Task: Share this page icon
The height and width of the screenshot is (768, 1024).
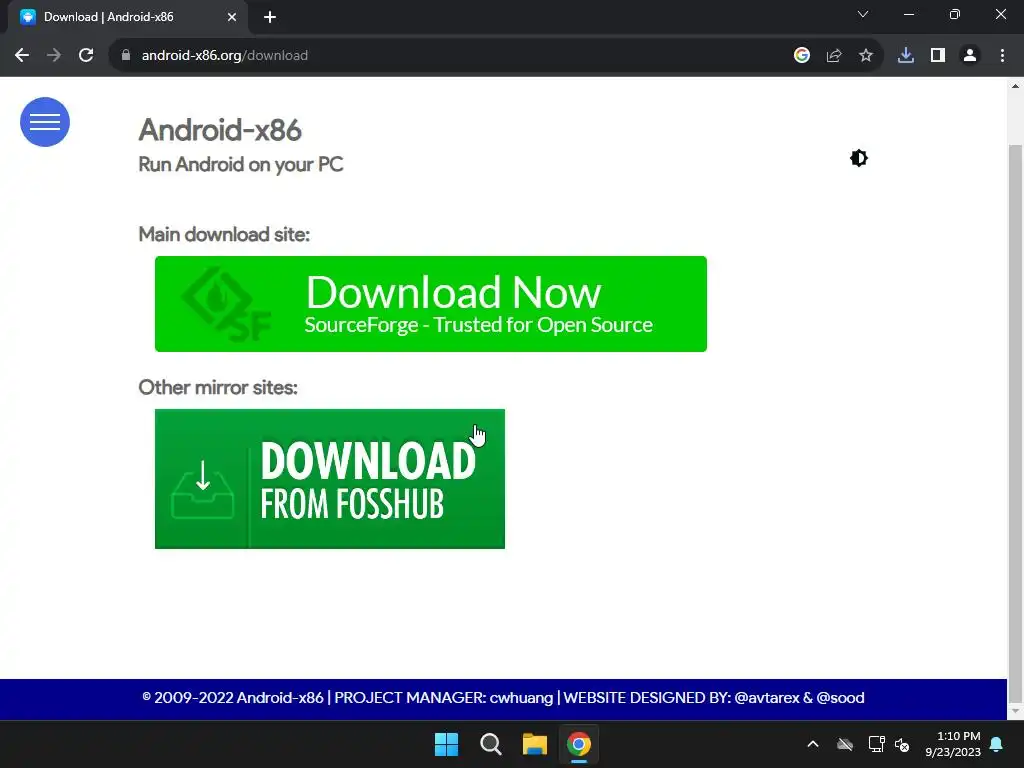Action: (x=834, y=56)
